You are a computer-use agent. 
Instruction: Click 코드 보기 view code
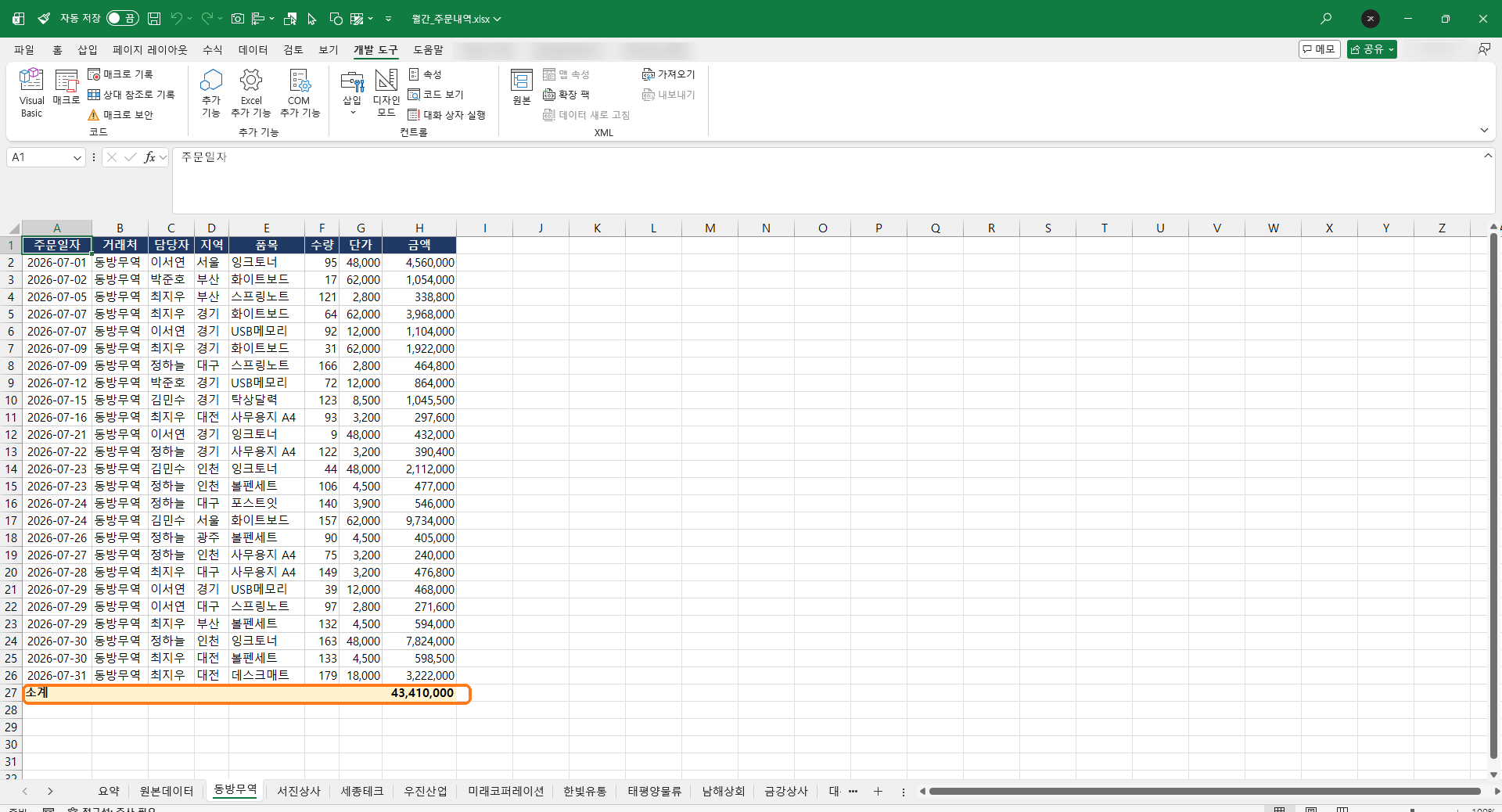coord(437,95)
